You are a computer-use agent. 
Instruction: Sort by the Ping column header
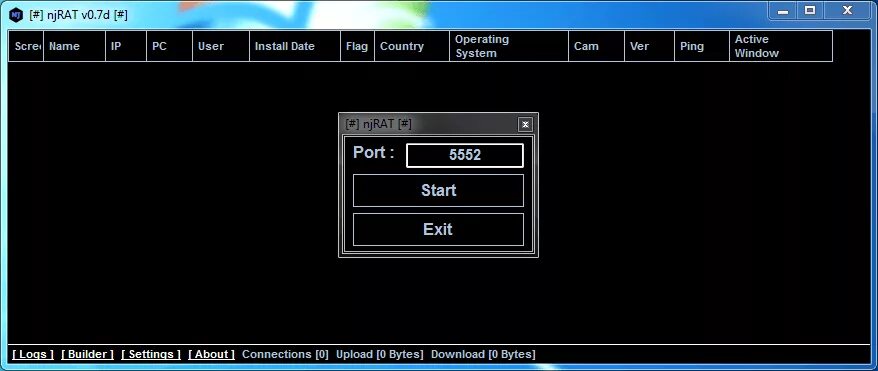pyautogui.click(x=702, y=46)
